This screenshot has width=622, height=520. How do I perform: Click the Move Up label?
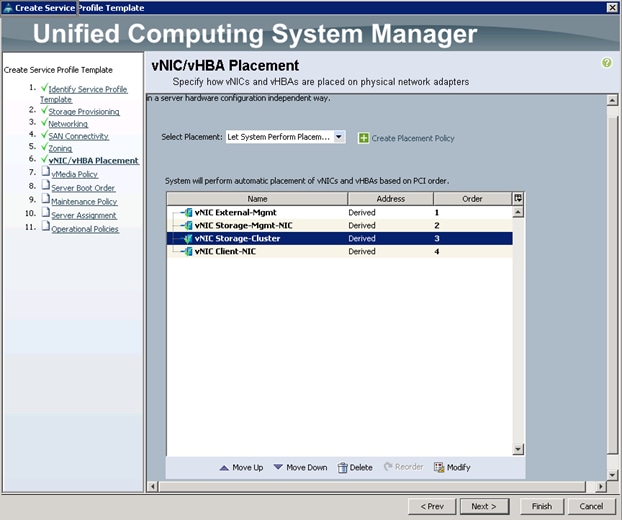(x=248, y=468)
